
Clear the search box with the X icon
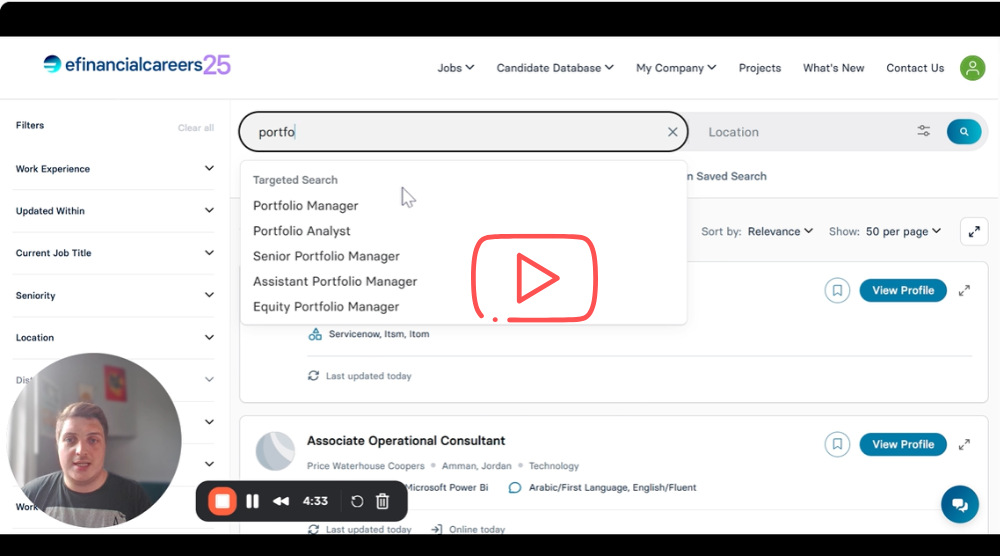tap(672, 132)
